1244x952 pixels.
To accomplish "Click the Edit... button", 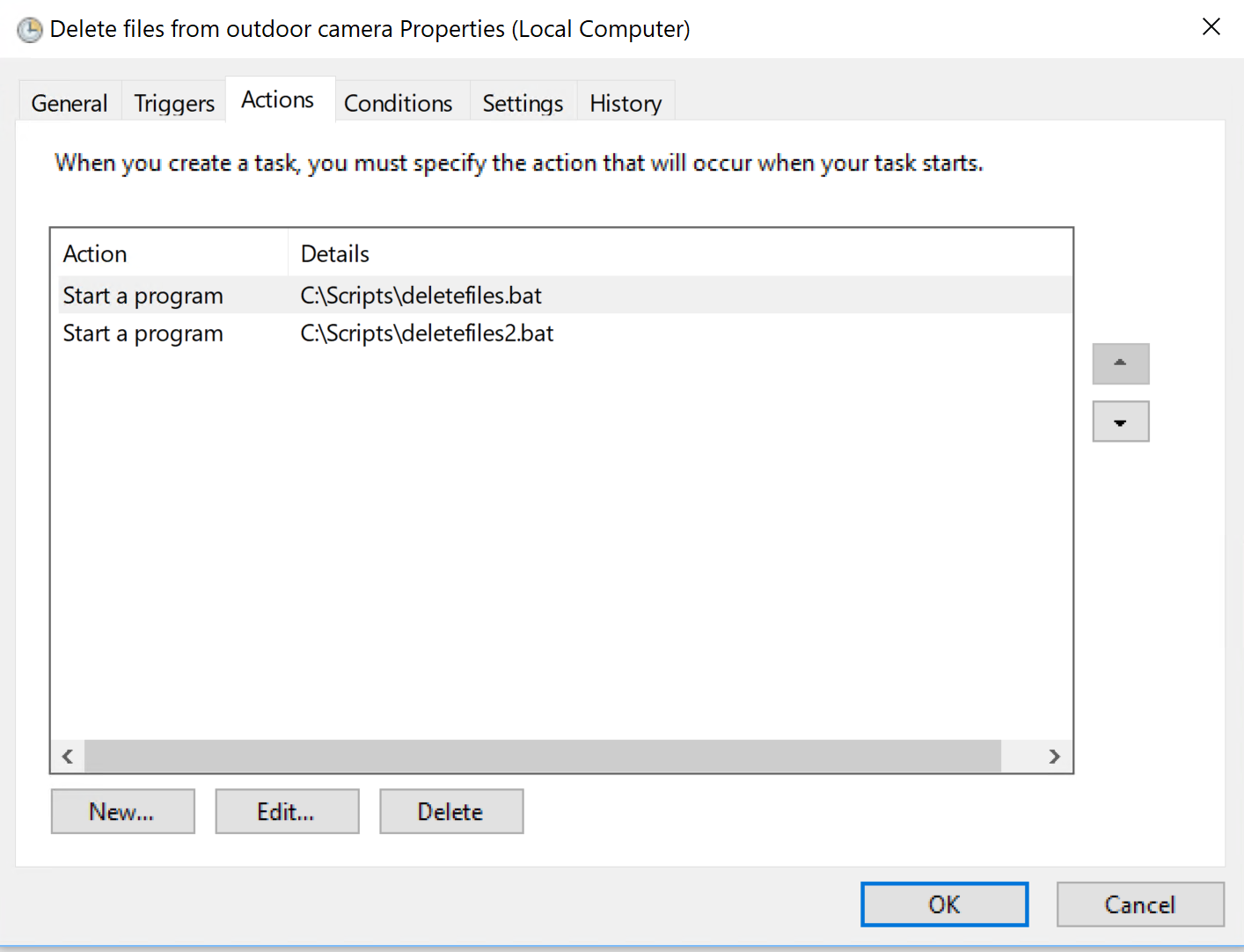I will tap(287, 811).
